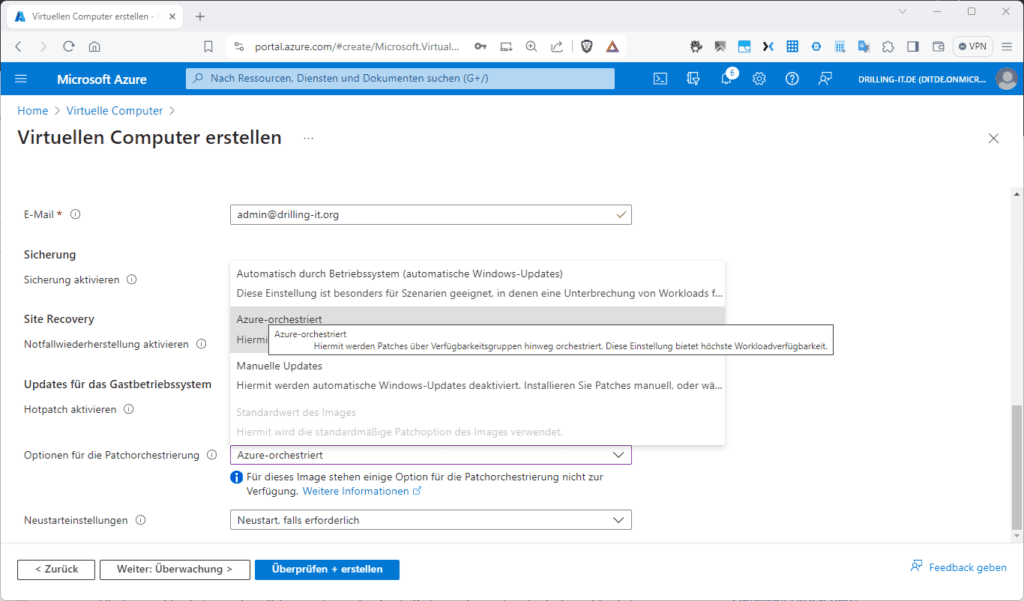Open the browser extensions puzzle icon

click(888, 46)
